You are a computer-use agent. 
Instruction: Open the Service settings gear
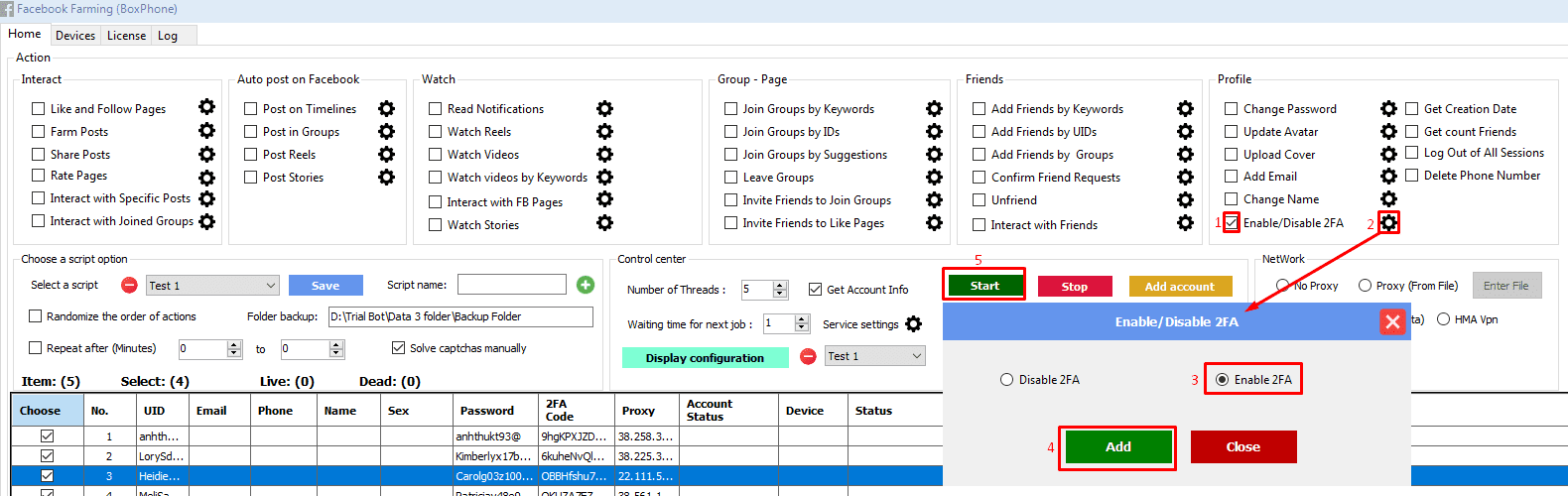[913, 323]
